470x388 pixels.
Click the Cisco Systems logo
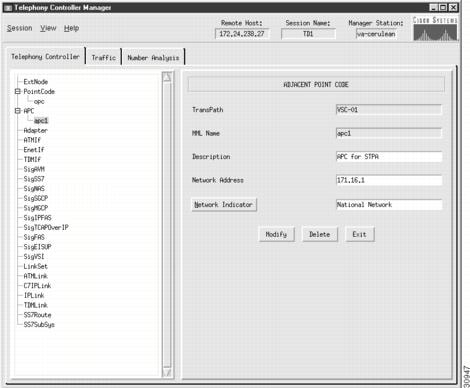click(x=435, y=29)
